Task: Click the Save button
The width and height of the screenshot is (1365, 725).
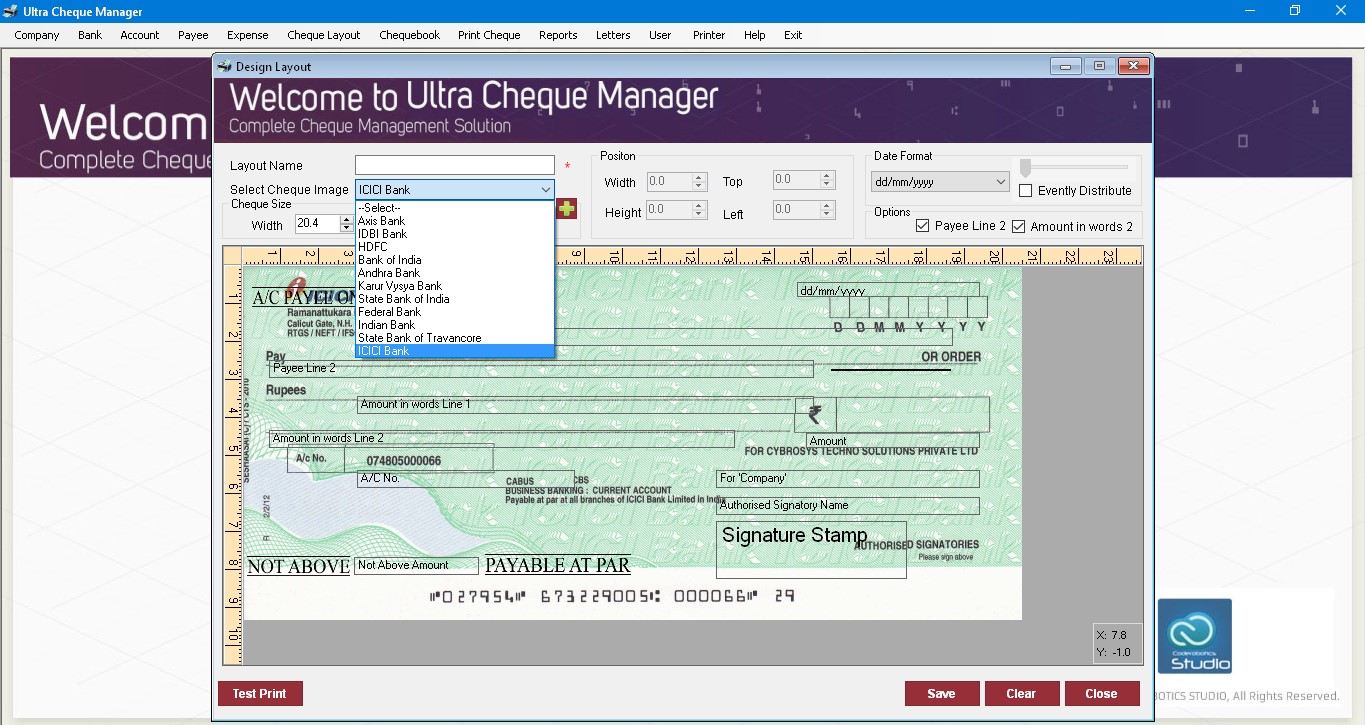Action: pos(941,694)
